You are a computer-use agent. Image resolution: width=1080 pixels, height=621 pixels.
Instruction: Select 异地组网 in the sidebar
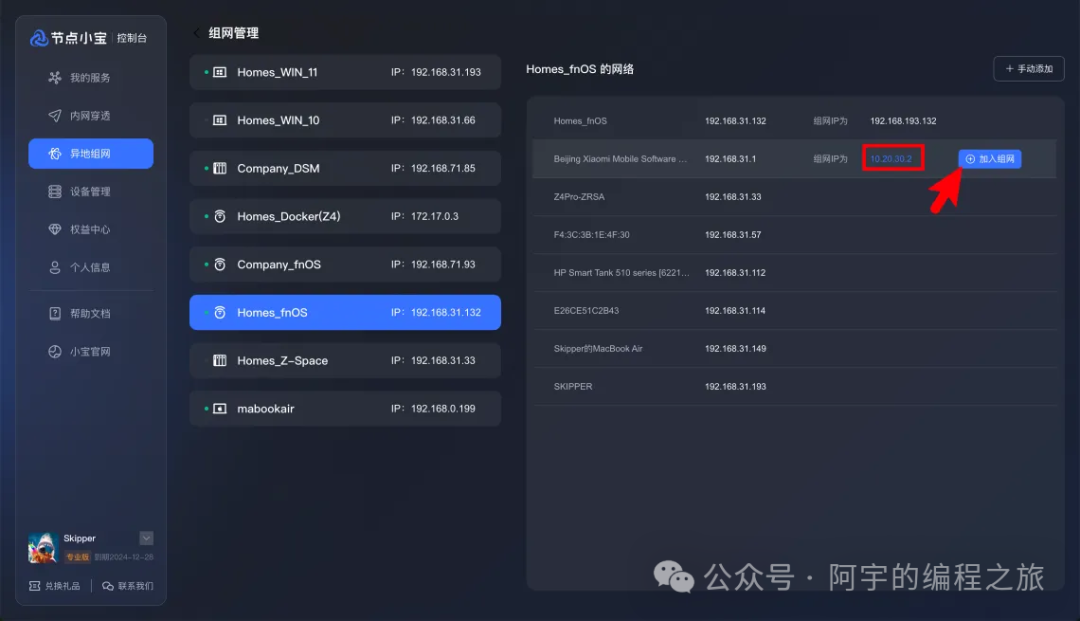point(90,154)
